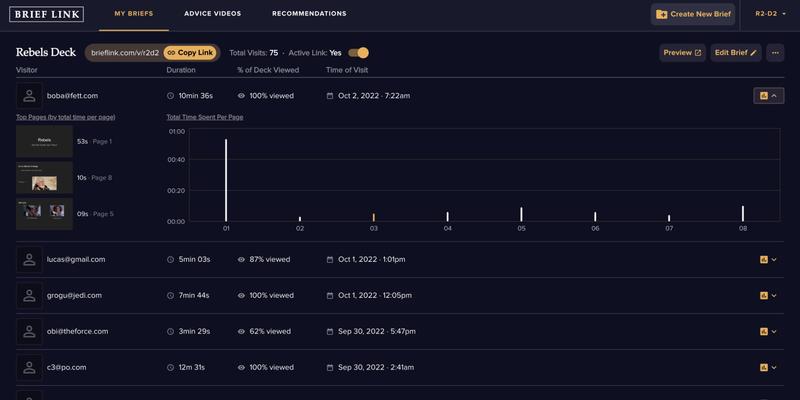
Task: Toggle the Active Link switch off
Action: tap(359, 53)
